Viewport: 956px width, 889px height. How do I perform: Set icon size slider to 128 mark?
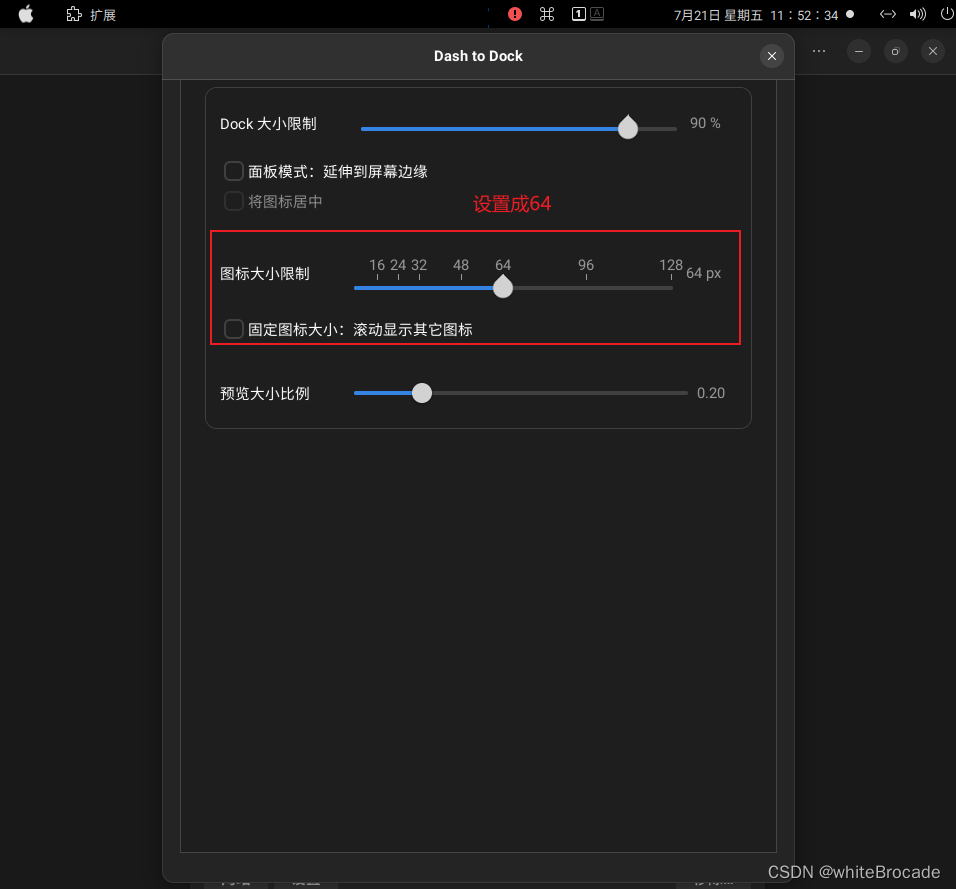(x=671, y=288)
